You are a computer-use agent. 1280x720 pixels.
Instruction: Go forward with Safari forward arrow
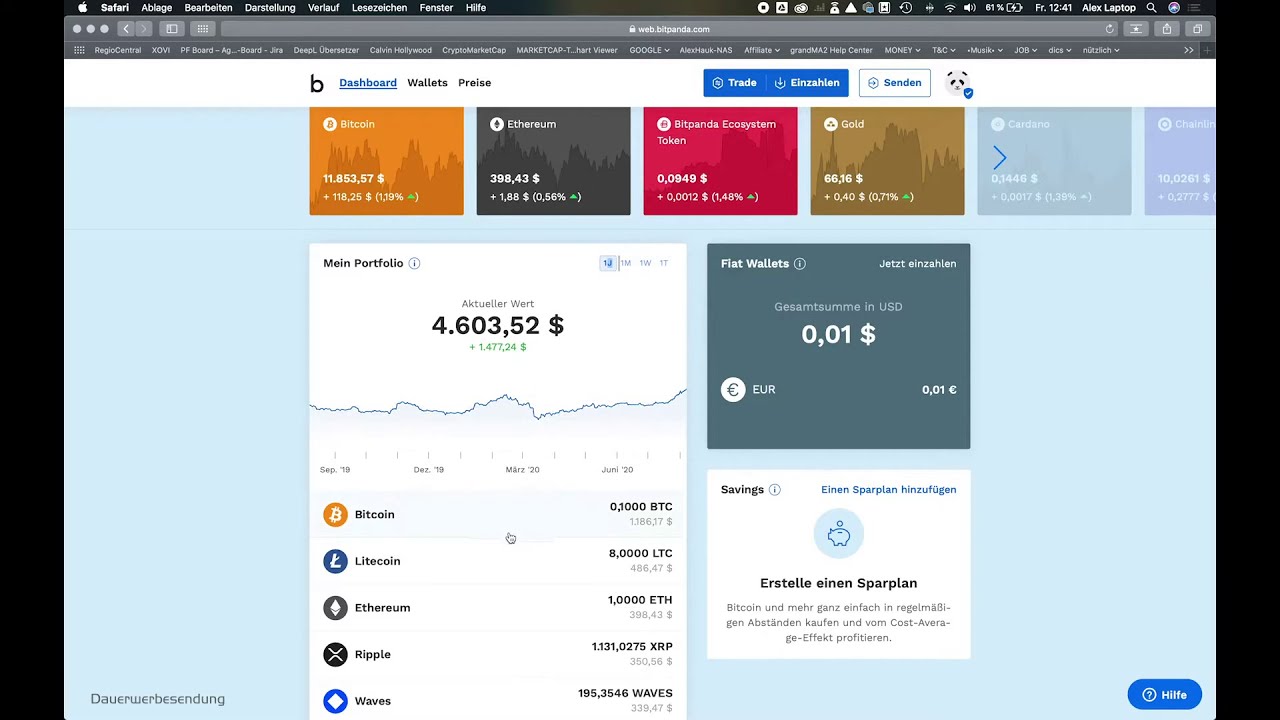(x=143, y=29)
